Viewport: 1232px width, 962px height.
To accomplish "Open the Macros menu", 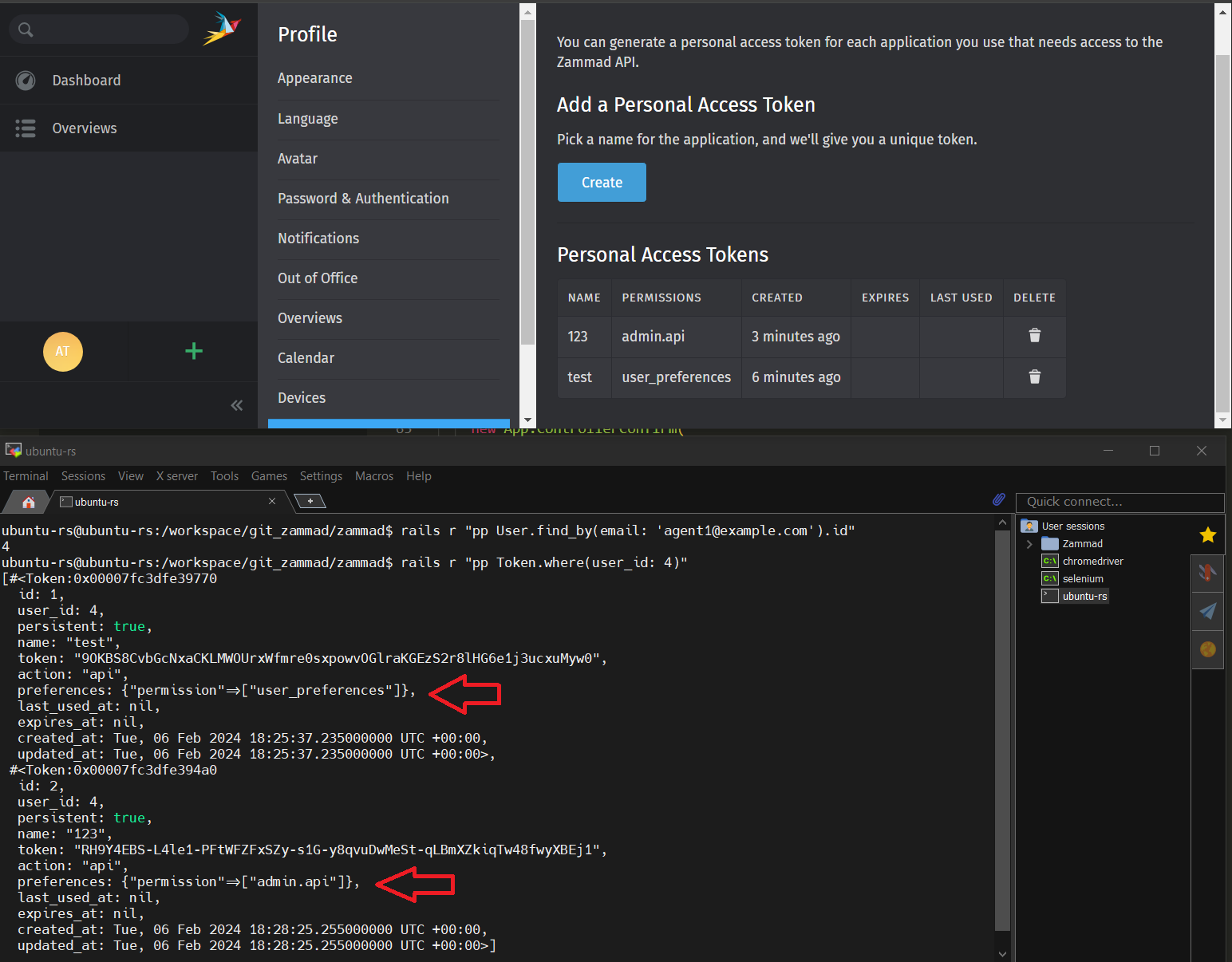I will point(374,476).
